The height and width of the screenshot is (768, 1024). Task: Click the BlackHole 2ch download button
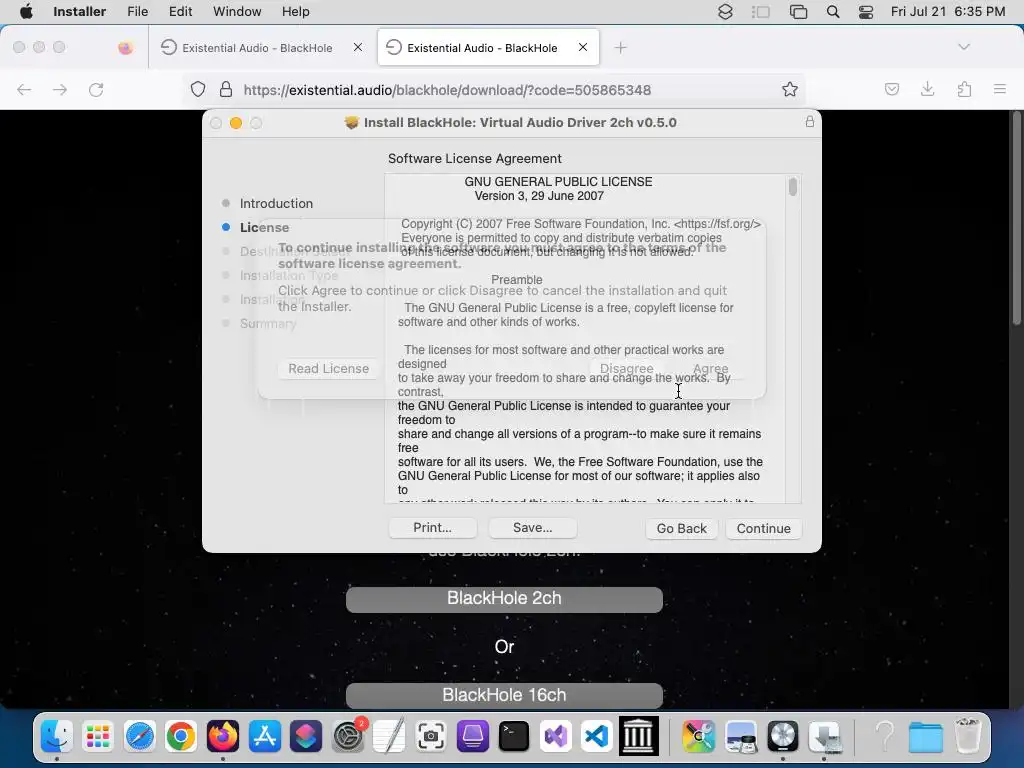coord(504,598)
